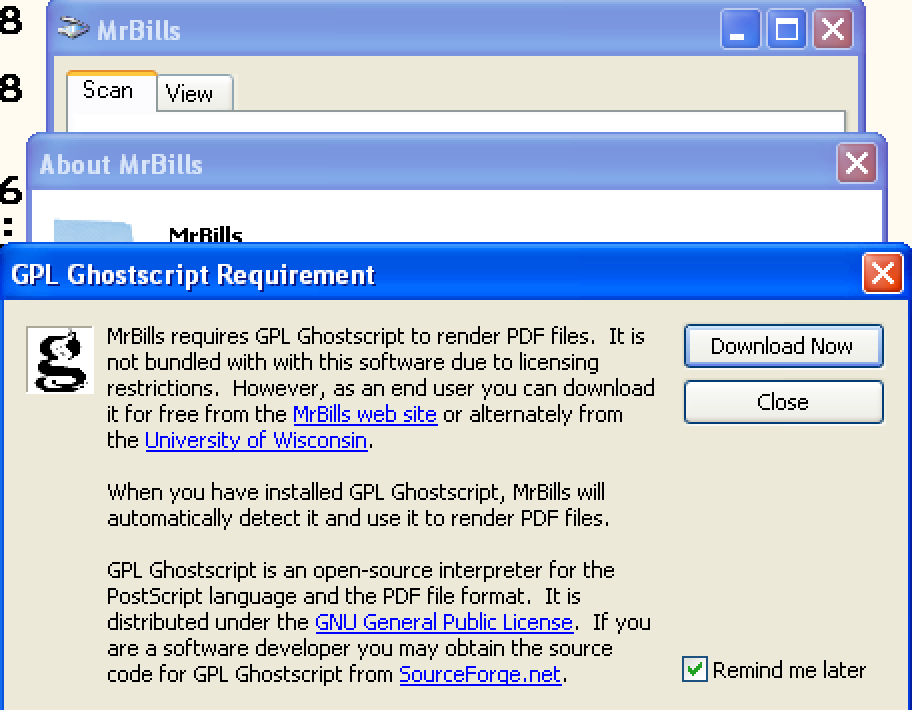Follow the University of Wisconsin link
This screenshot has width=912, height=710.
[x=256, y=440]
